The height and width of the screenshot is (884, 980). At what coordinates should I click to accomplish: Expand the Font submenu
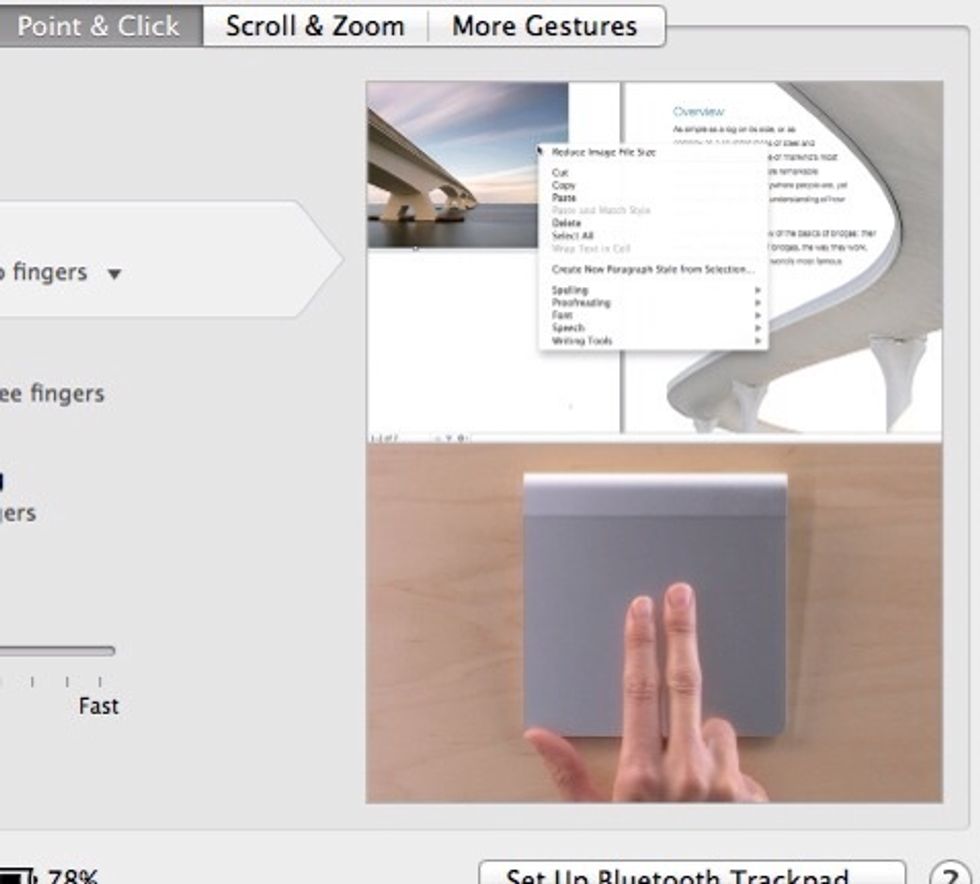click(759, 316)
